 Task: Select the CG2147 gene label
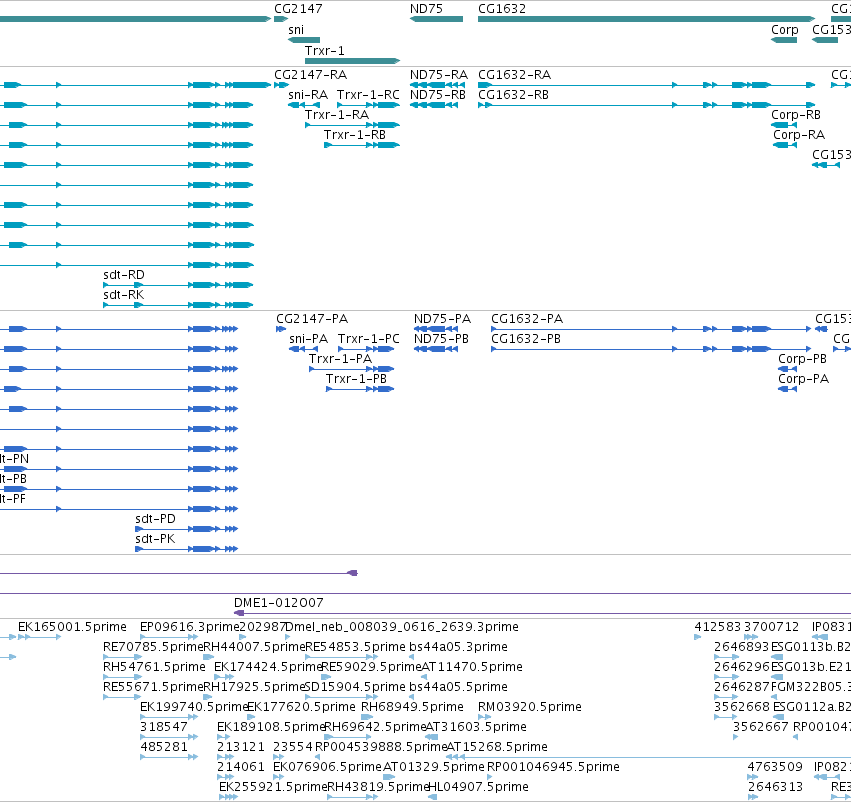pyautogui.click(x=298, y=9)
